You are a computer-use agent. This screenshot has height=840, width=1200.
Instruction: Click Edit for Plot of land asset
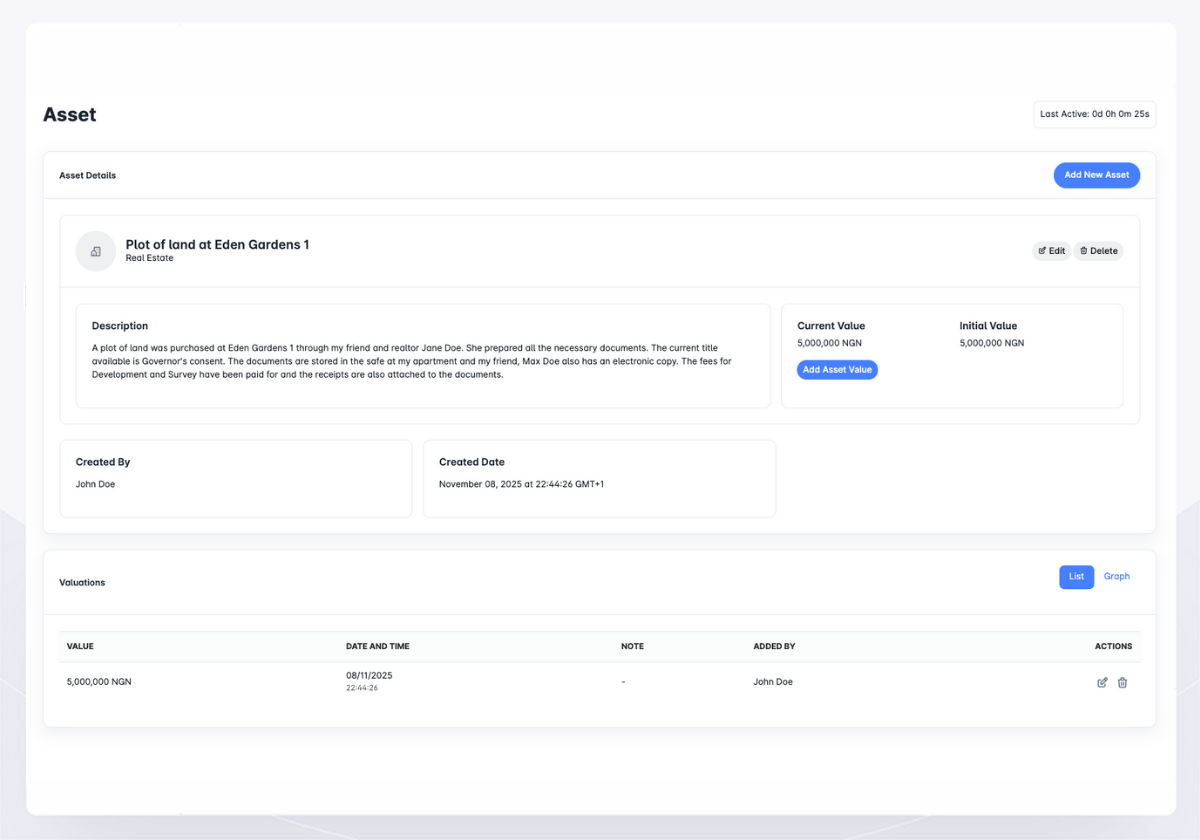(x=1051, y=251)
